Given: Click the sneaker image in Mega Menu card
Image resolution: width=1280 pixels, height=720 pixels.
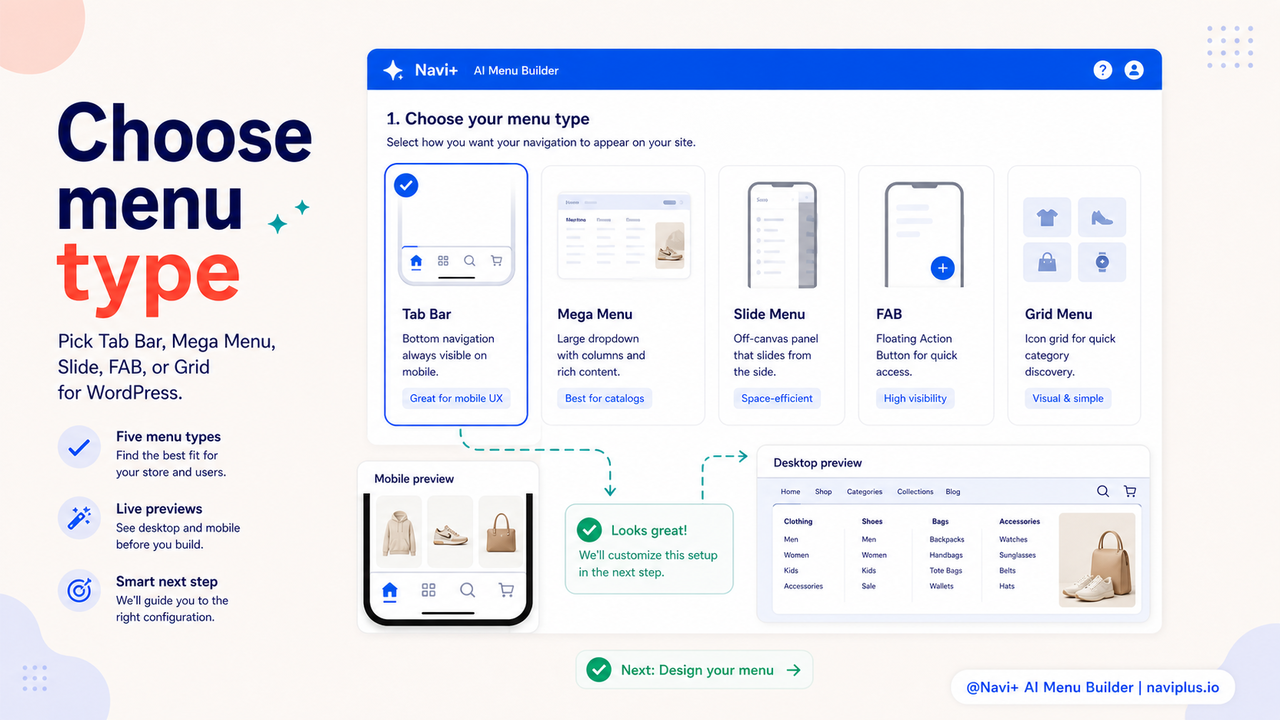Looking at the screenshot, I should point(670,246).
